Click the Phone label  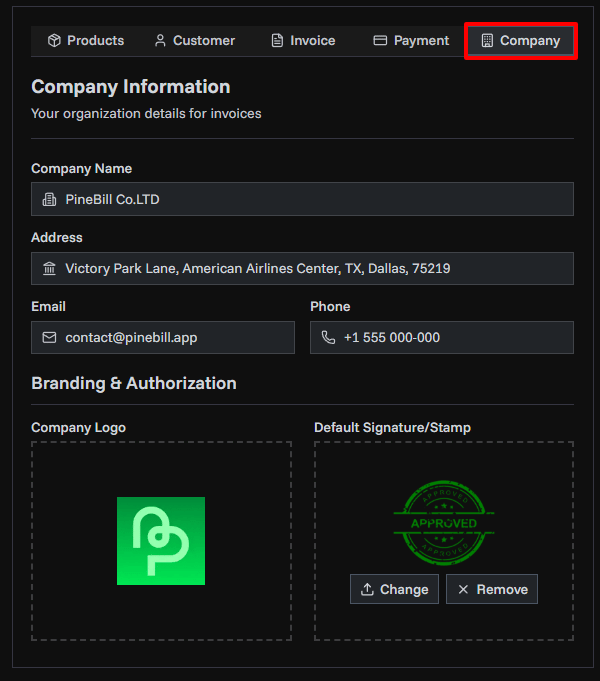330,307
